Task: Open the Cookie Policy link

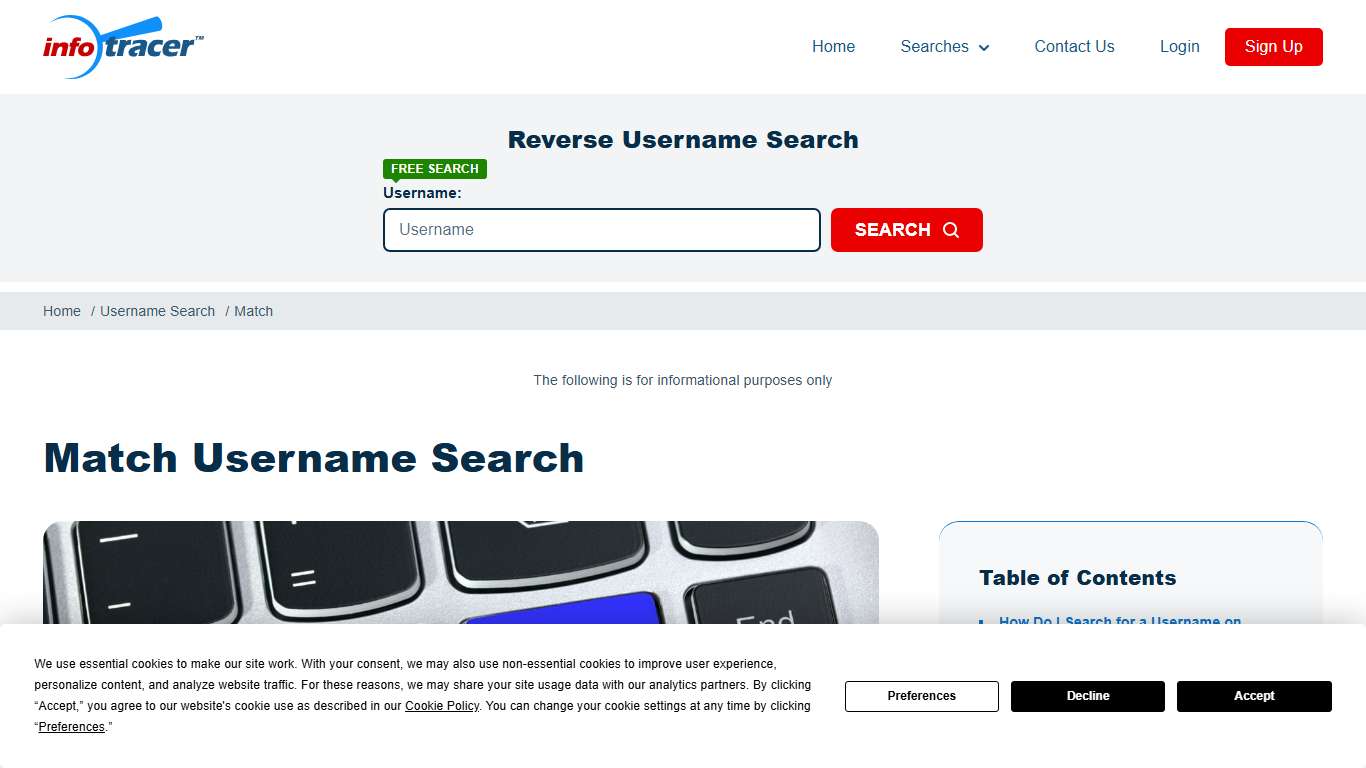Action: pyautogui.click(x=442, y=705)
